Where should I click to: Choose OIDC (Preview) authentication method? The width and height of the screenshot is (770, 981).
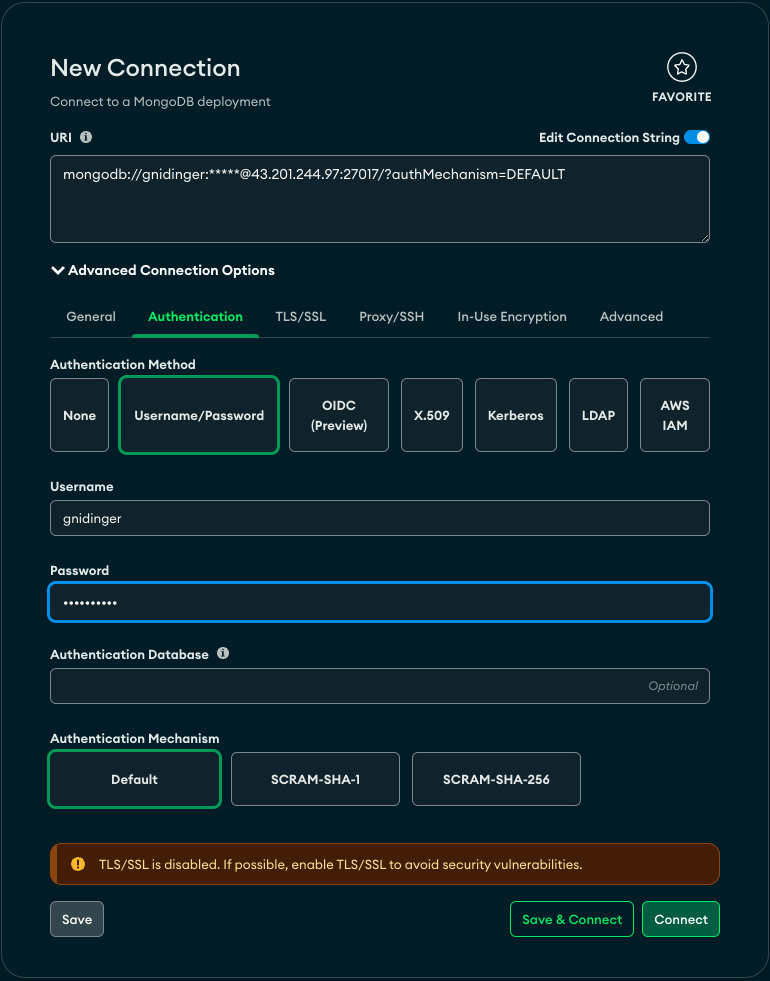(x=338, y=415)
